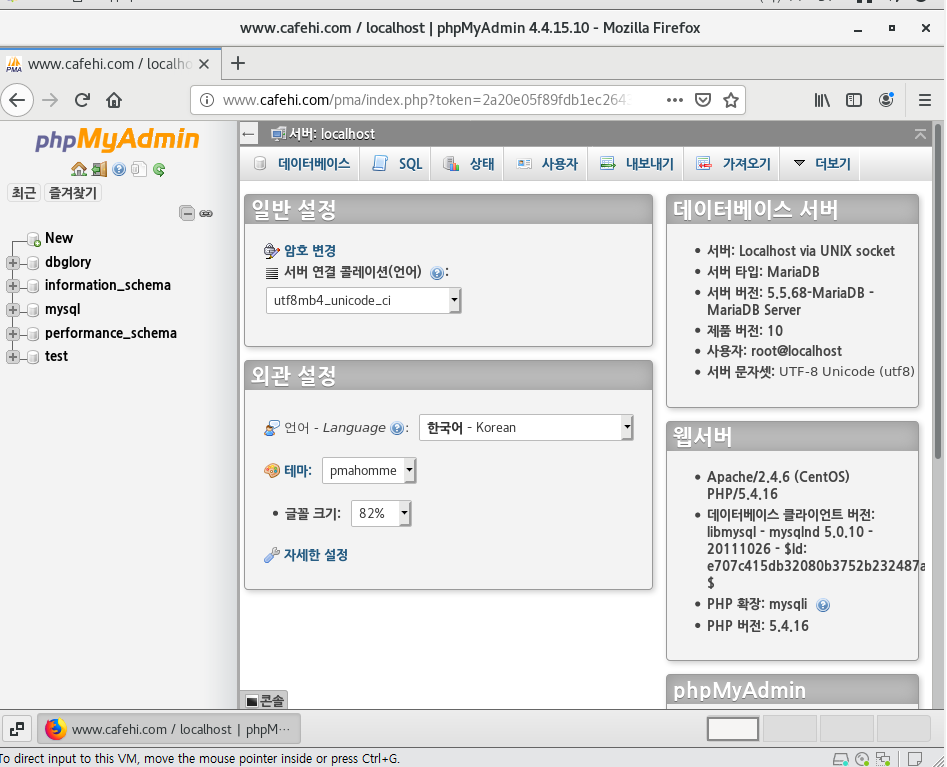Show site information icon in address bar

207,100
